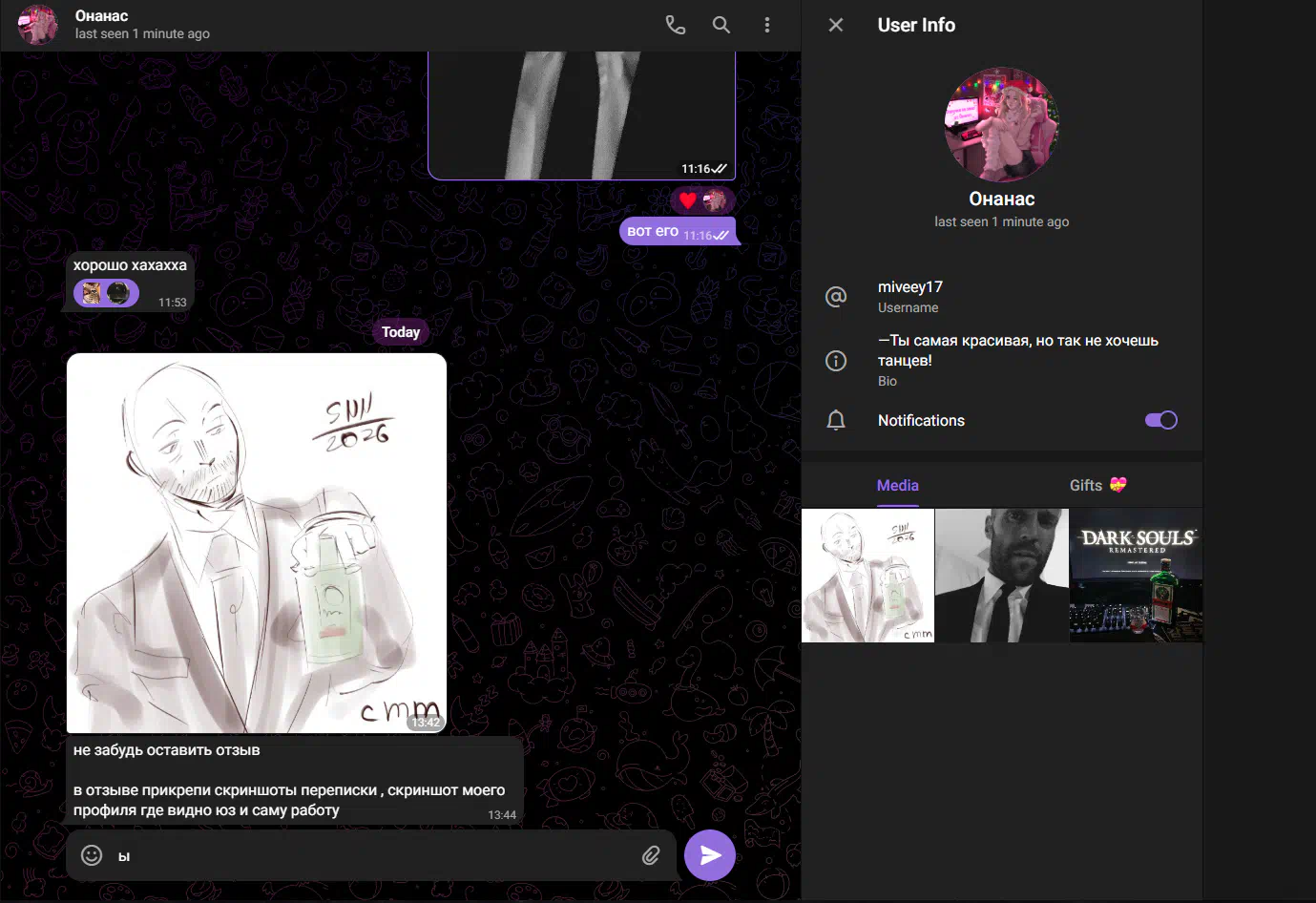Open the Dark Souls Remastered media thumbnail
The width and height of the screenshot is (1316, 903).
click(1136, 575)
